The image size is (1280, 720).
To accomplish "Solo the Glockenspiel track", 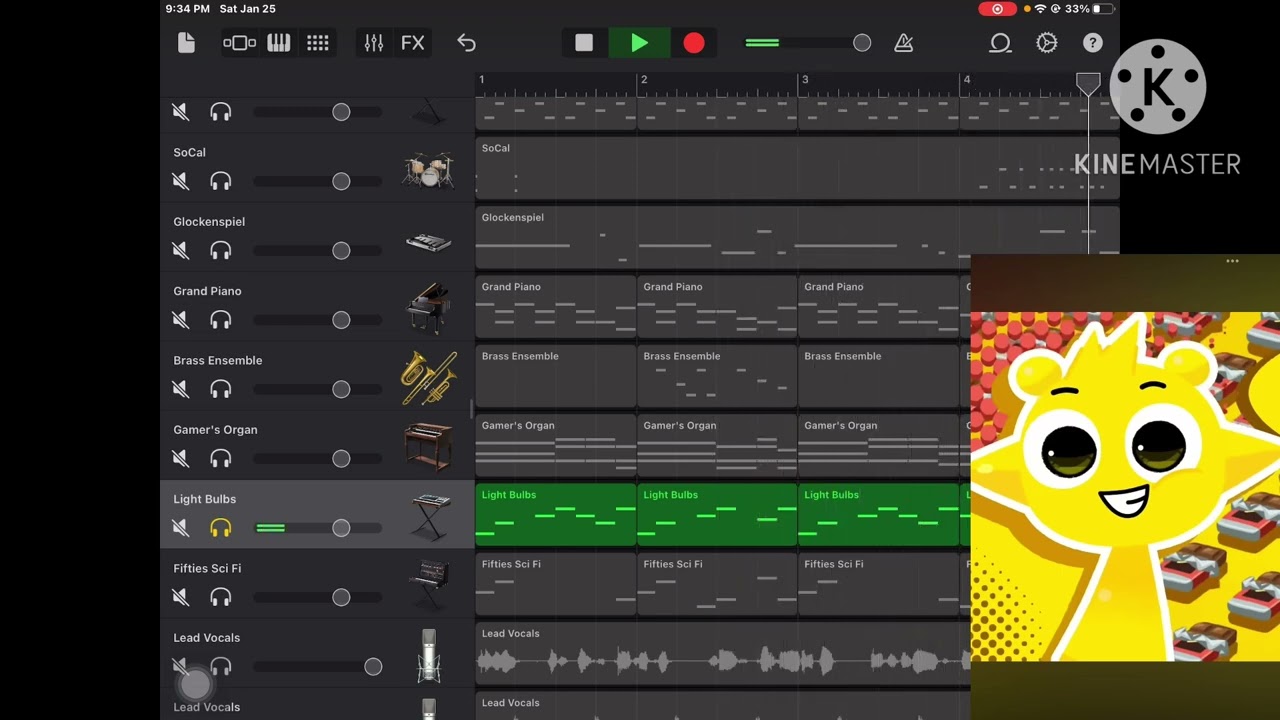I will click(221, 250).
